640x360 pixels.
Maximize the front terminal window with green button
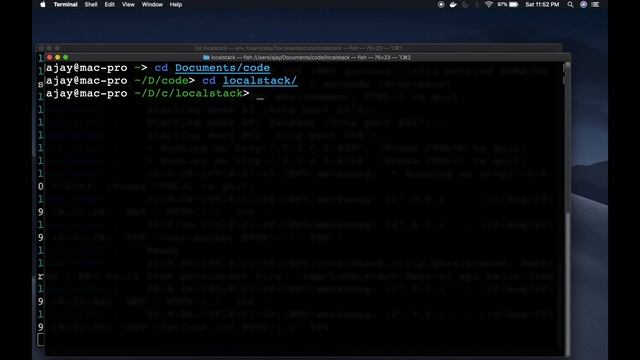pos(66,58)
